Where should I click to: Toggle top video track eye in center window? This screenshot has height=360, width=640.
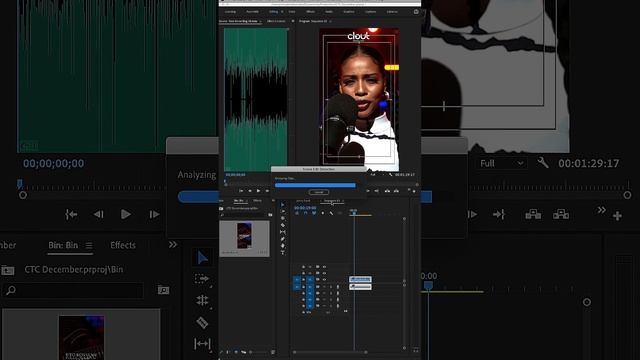tap(324, 267)
